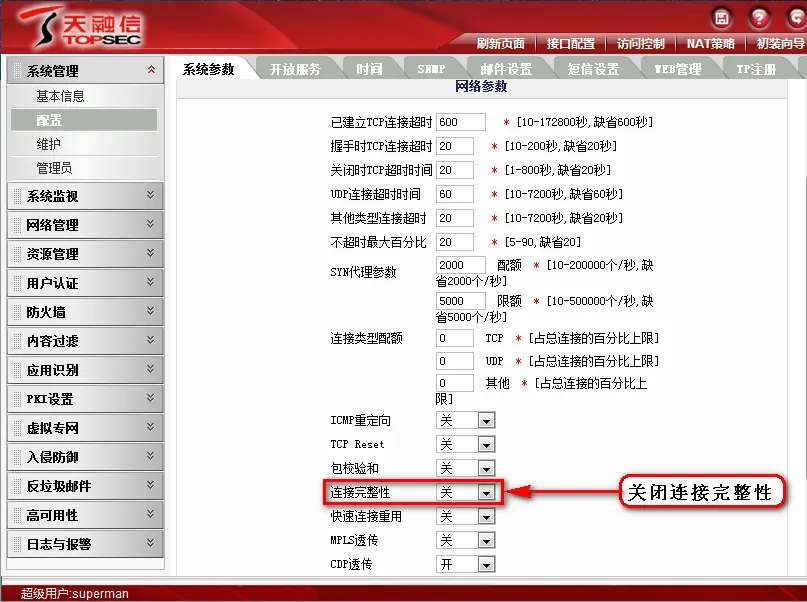Open the 接口配置 shortcut
Viewport: 807px width, 602px height.
570,44
